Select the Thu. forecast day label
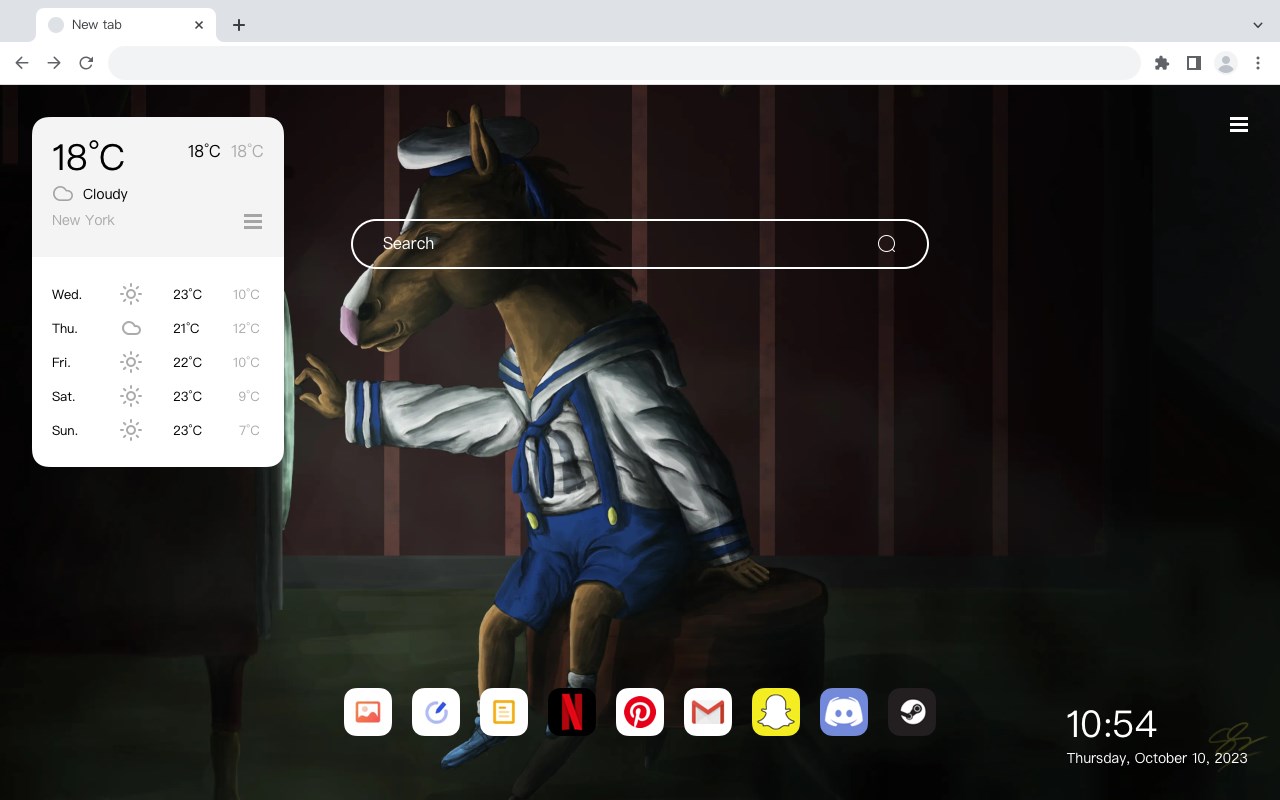The width and height of the screenshot is (1280, 800). (x=65, y=329)
